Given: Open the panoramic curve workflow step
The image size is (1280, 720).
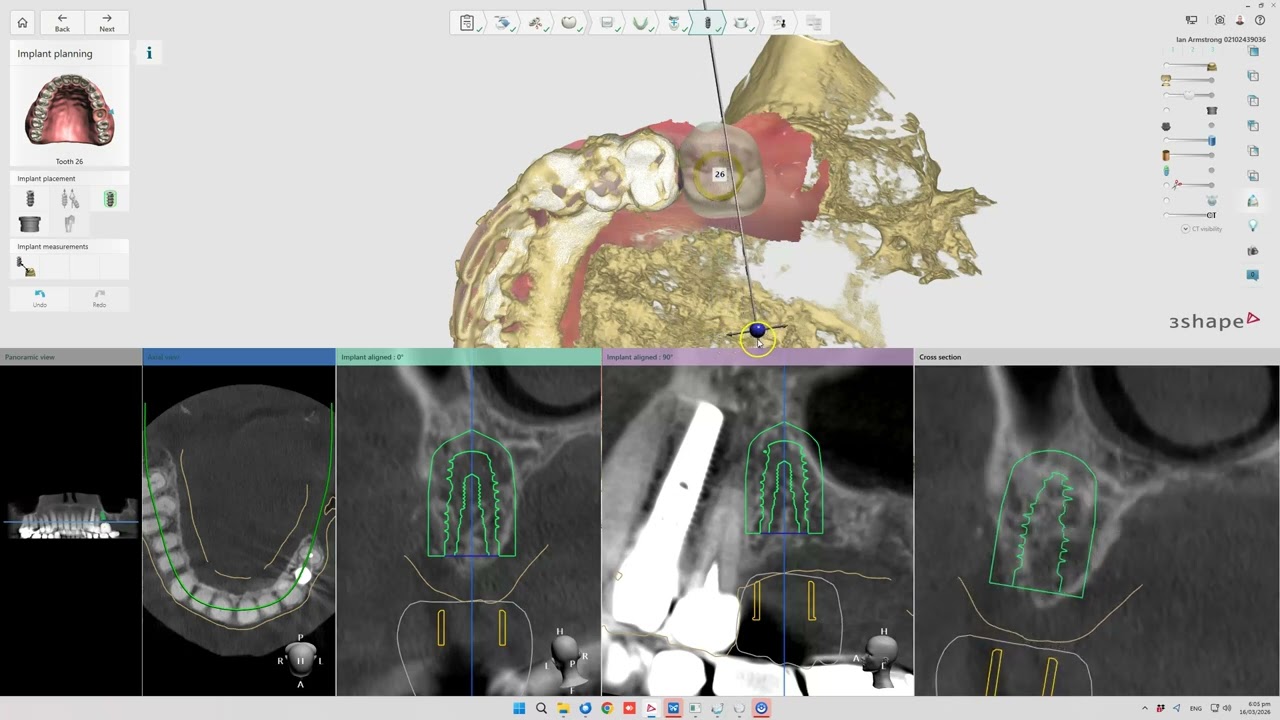Looking at the screenshot, I should click(x=640, y=22).
